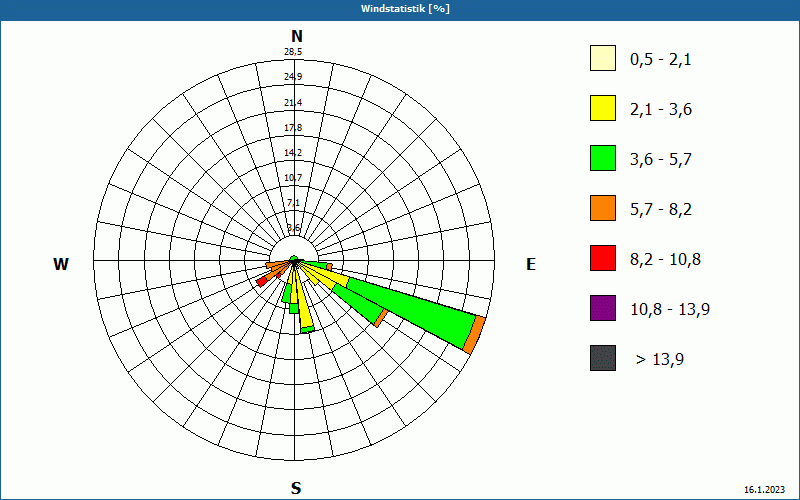Select the purple 10,8 - 13,9 legend swatch

pyautogui.click(x=603, y=308)
